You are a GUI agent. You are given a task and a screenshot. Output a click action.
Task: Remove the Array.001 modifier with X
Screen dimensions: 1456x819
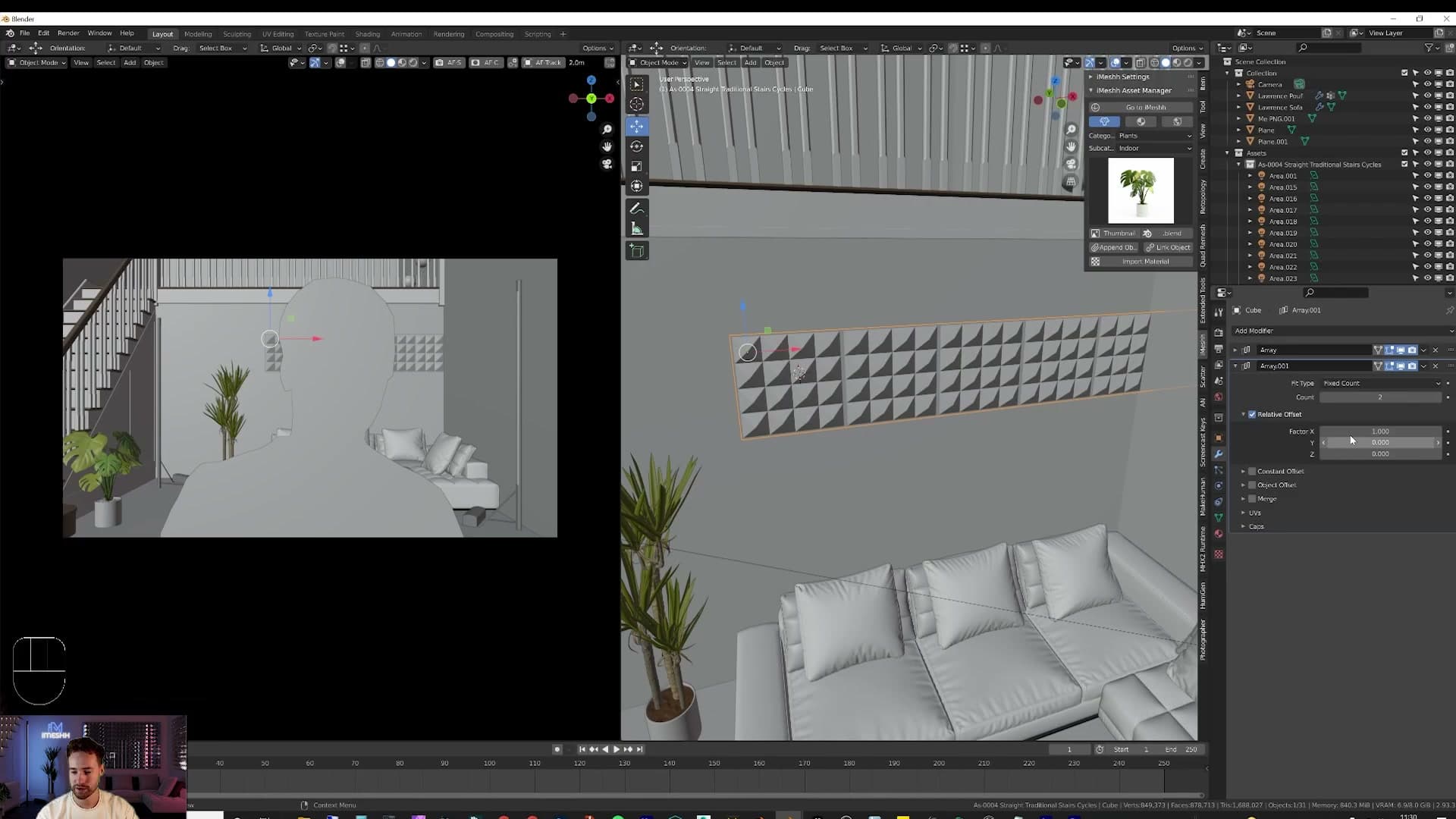click(x=1435, y=366)
